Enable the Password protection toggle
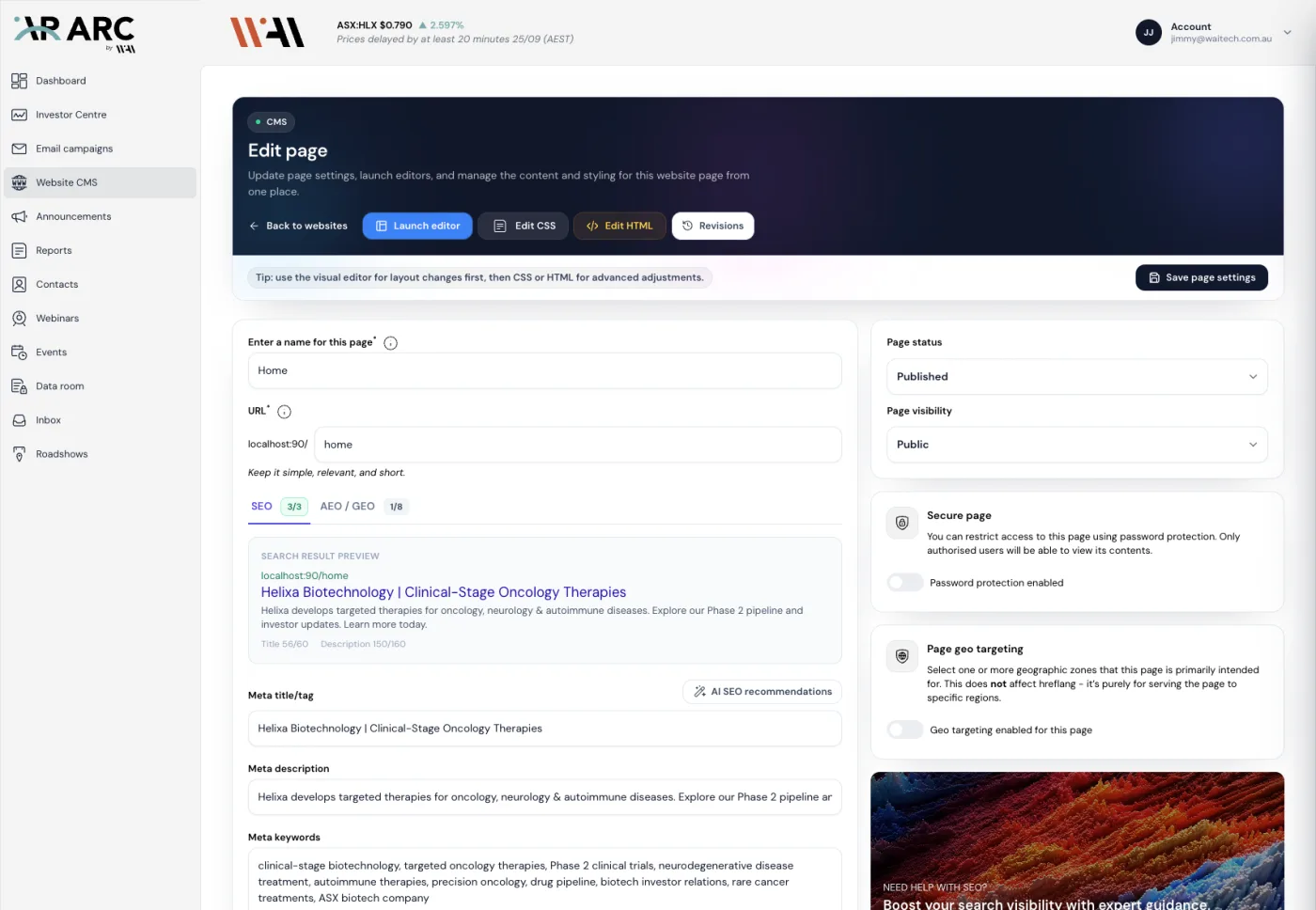The image size is (1316, 910). (x=904, y=583)
